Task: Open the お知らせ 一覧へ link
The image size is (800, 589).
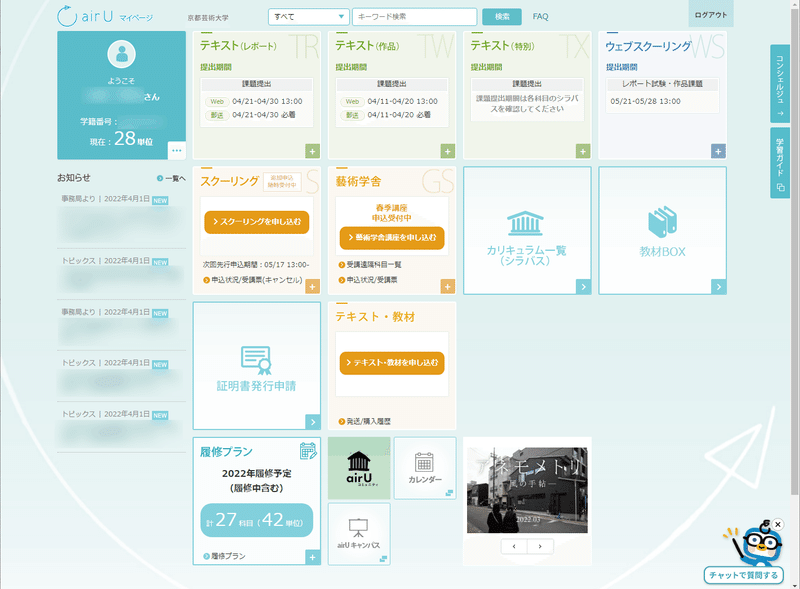Action: pos(171,178)
